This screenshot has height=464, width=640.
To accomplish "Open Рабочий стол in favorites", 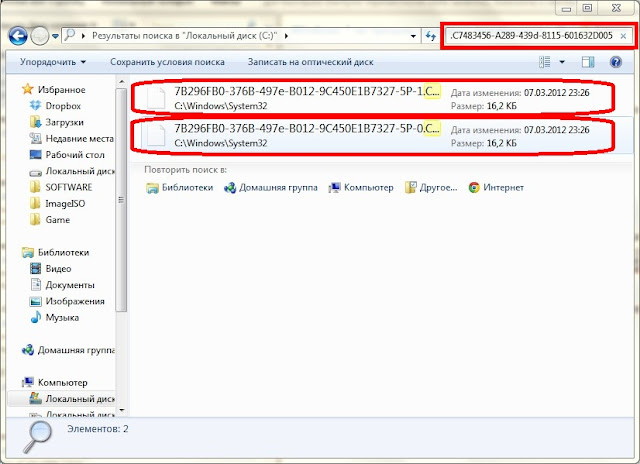I will [67, 155].
